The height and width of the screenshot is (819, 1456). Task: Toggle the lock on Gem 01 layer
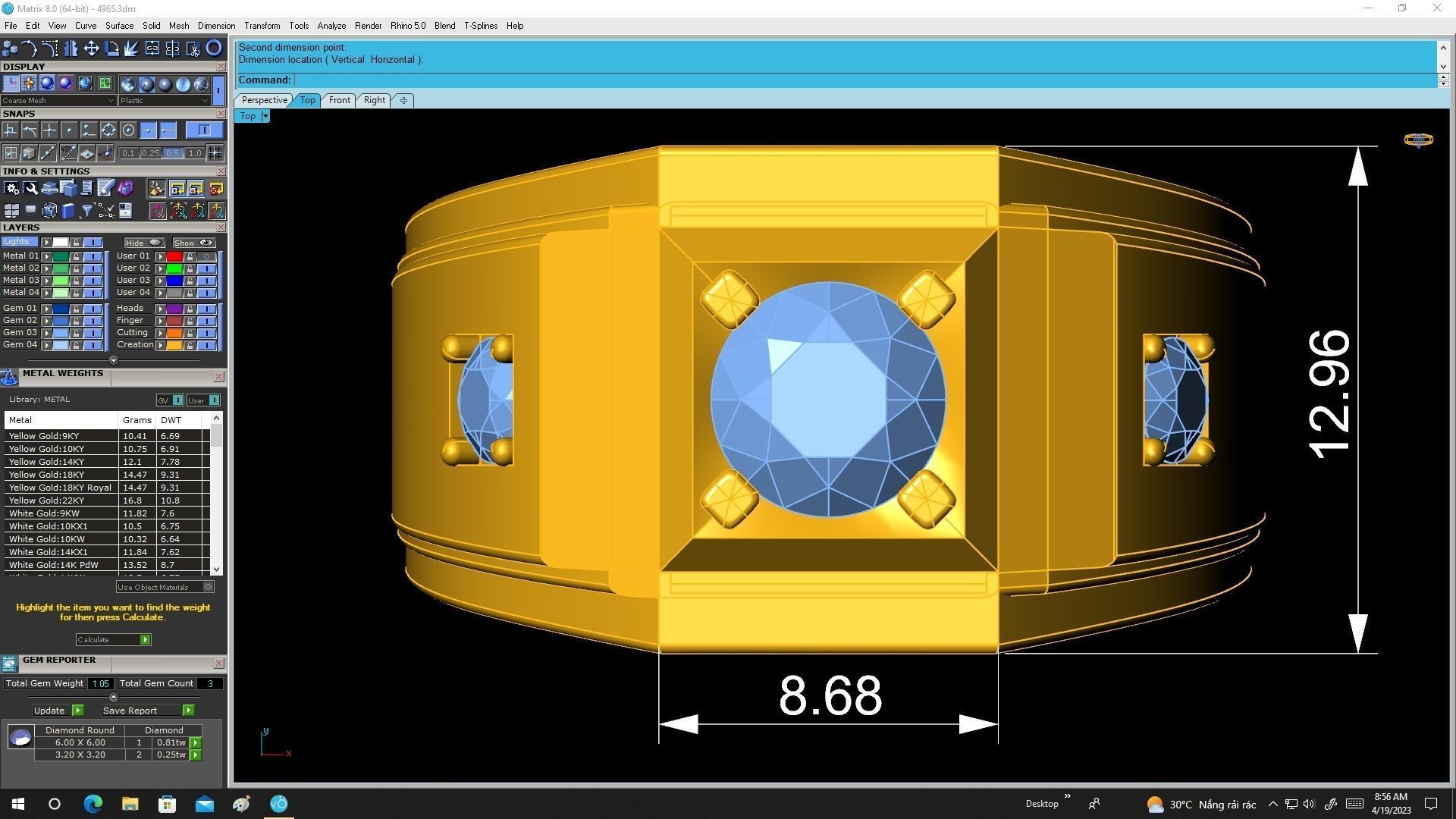[x=76, y=309]
